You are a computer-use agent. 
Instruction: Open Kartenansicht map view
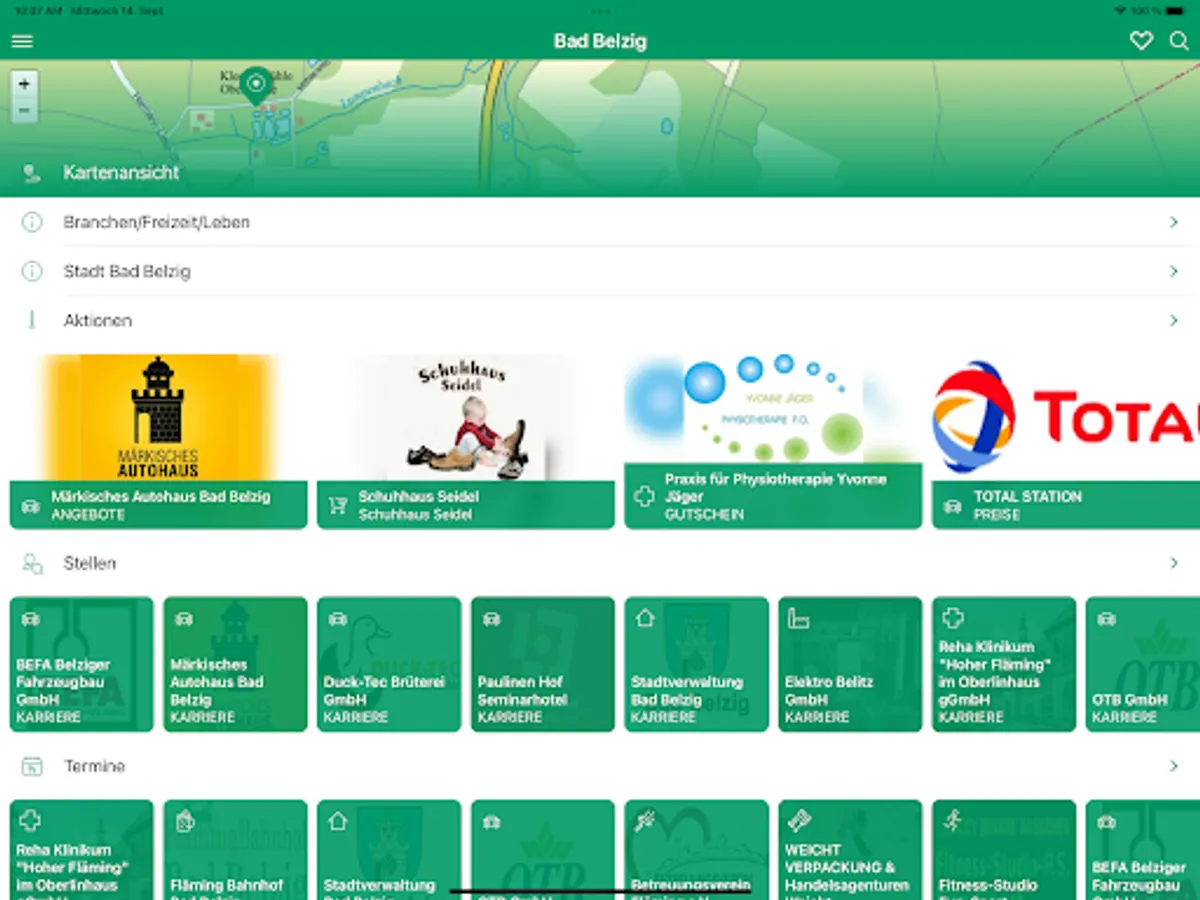[600, 172]
